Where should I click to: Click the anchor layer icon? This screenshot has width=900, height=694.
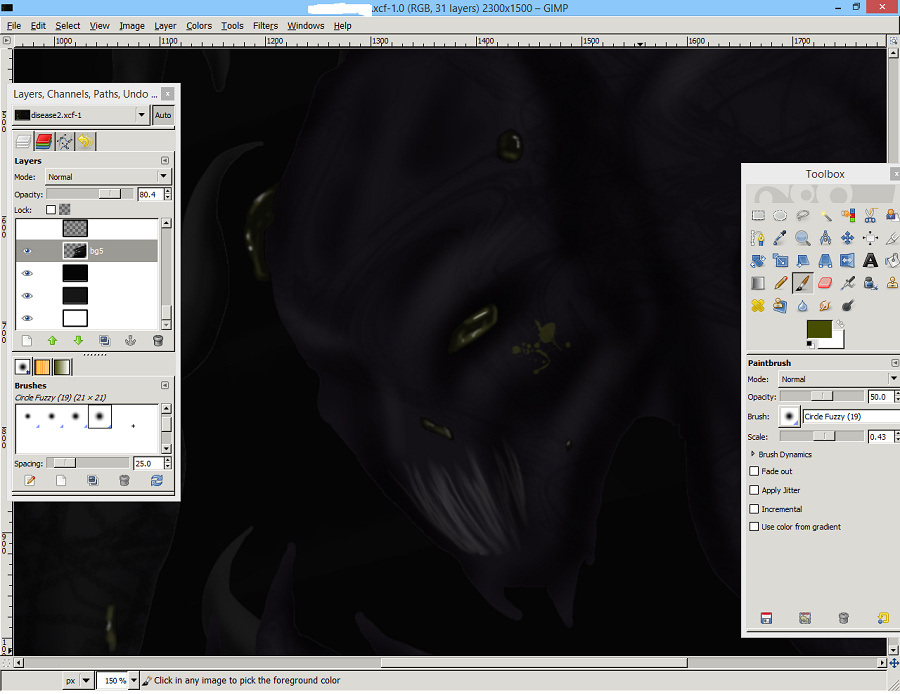pyautogui.click(x=130, y=341)
